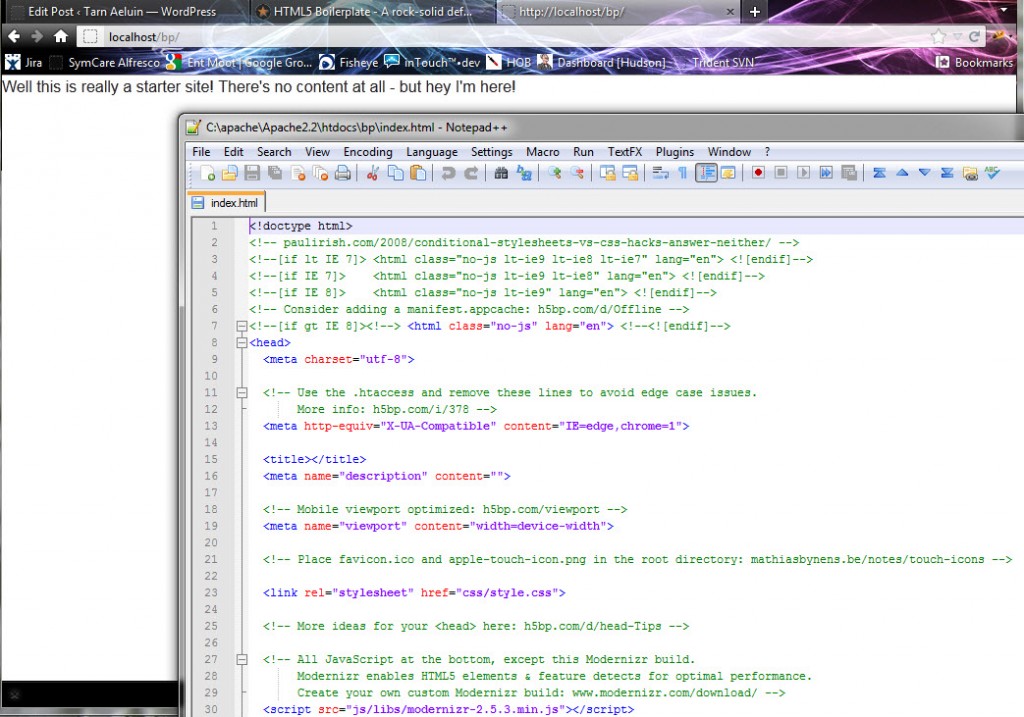Click the Trident SVN bookmark

[x=725, y=61]
